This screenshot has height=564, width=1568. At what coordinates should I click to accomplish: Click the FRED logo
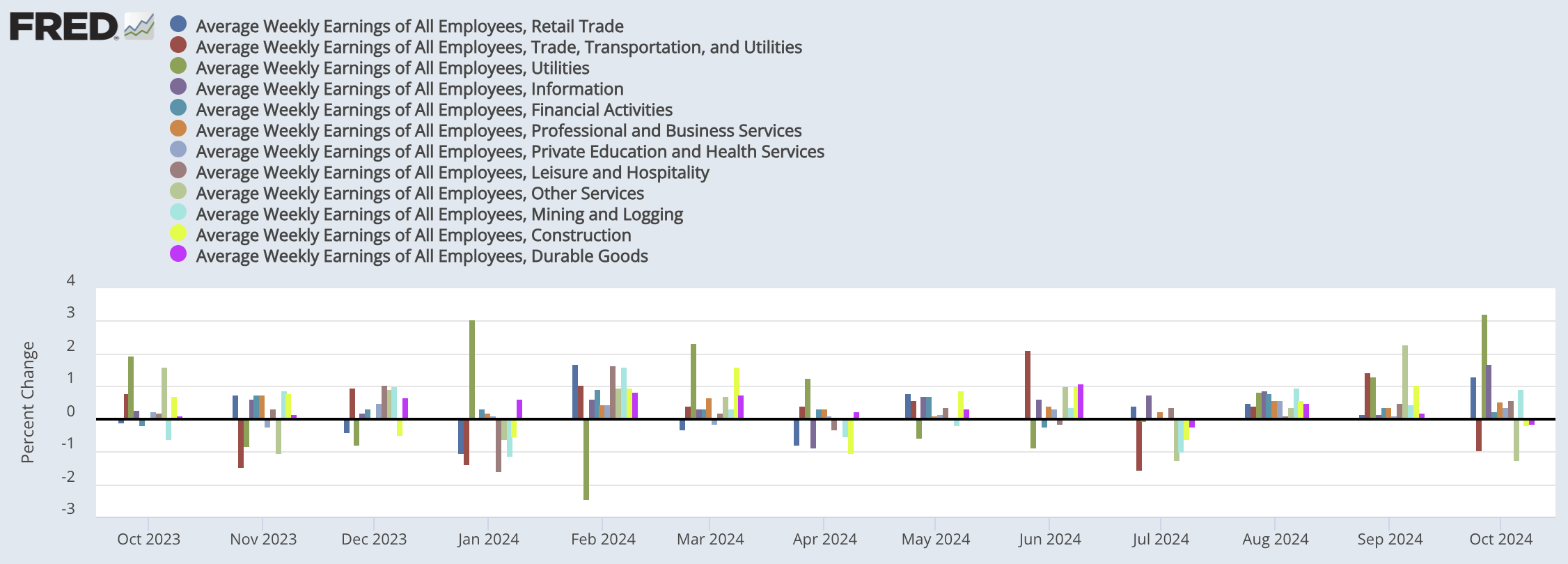coord(64,27)
